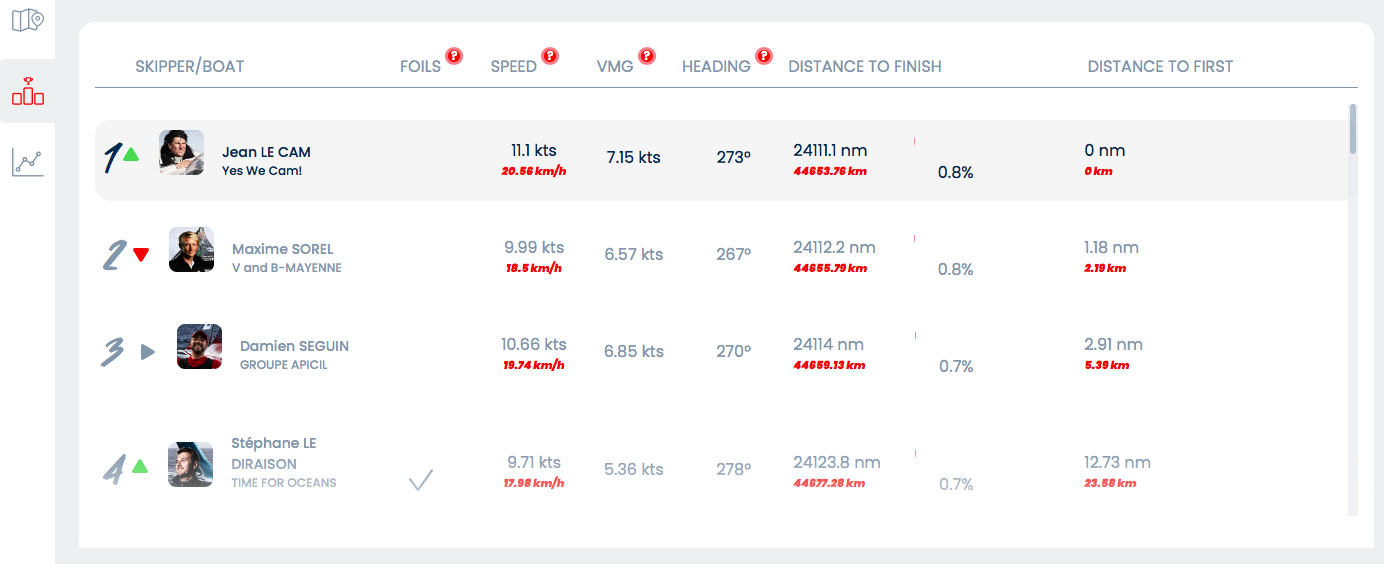Image resolution: width=1384 pixels, height=564 pixels.
Task: Click the foils checkmark for Stéphane LE DIRAISON
Action: point(421,481)
